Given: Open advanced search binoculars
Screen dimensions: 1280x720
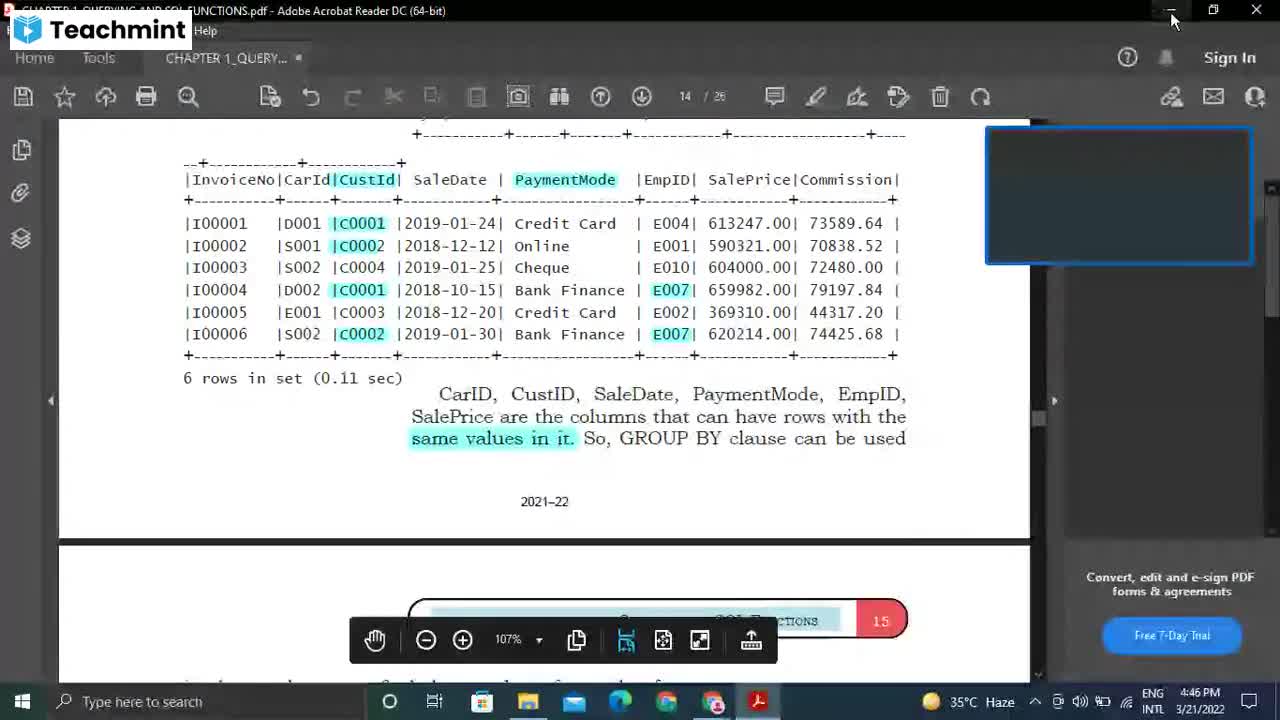Looking at the screenshot, I should [x=559, y=97].
